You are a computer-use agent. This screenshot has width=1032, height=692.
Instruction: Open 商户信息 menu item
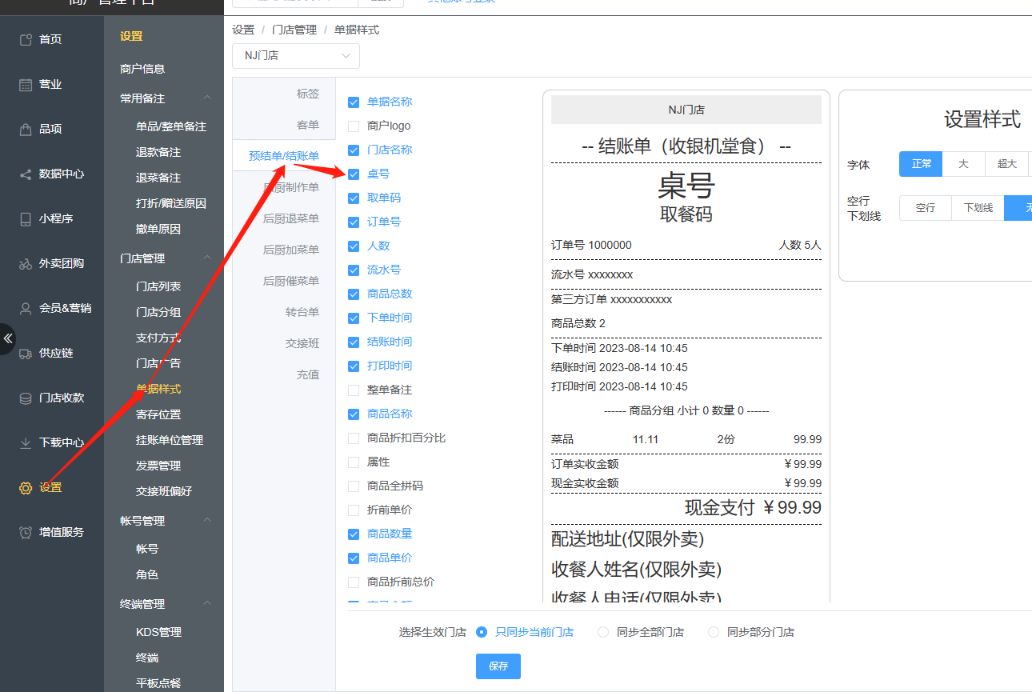(x=142, y=68)
